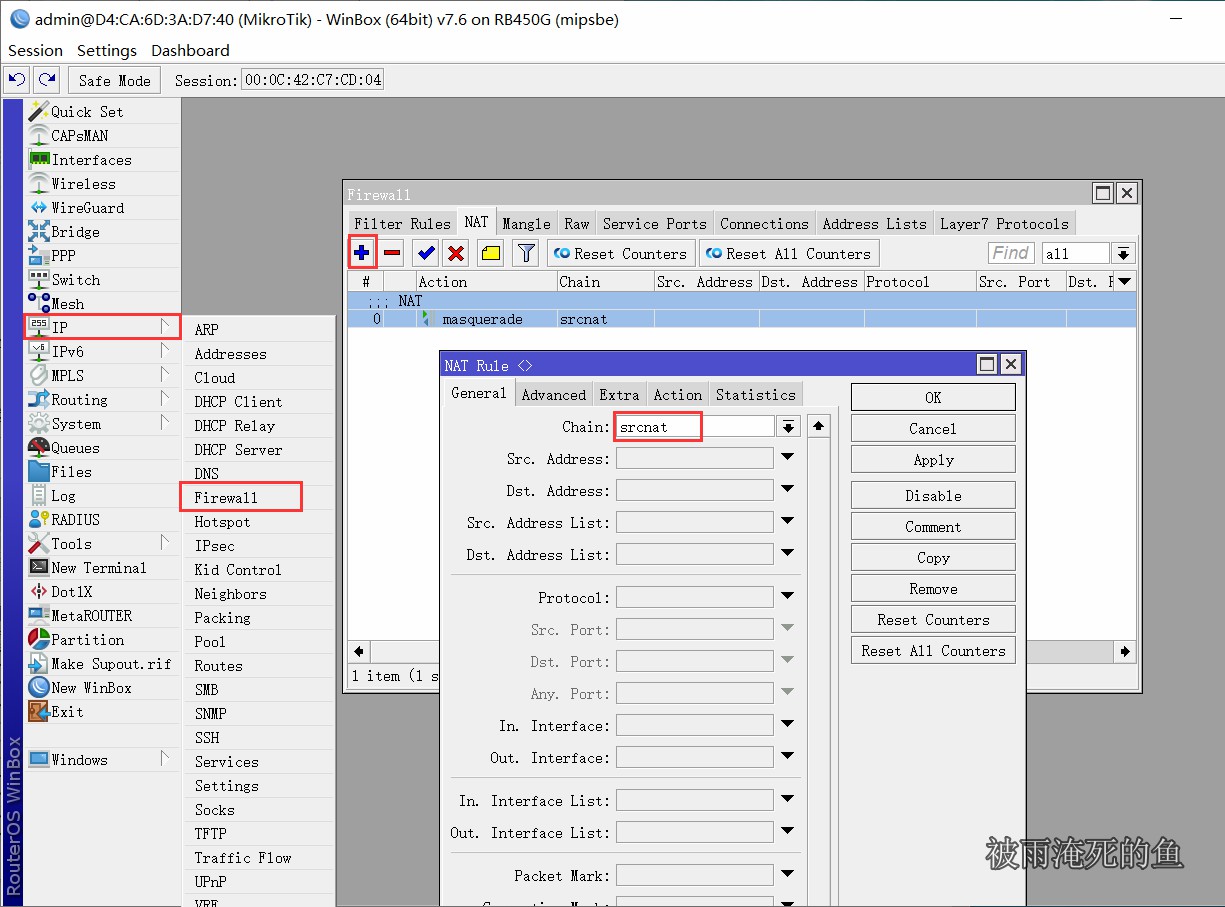The image size is (1225, 907).
Task: Open the filter funnel icon
Action: pyautogui.click(x=526, y=253)
